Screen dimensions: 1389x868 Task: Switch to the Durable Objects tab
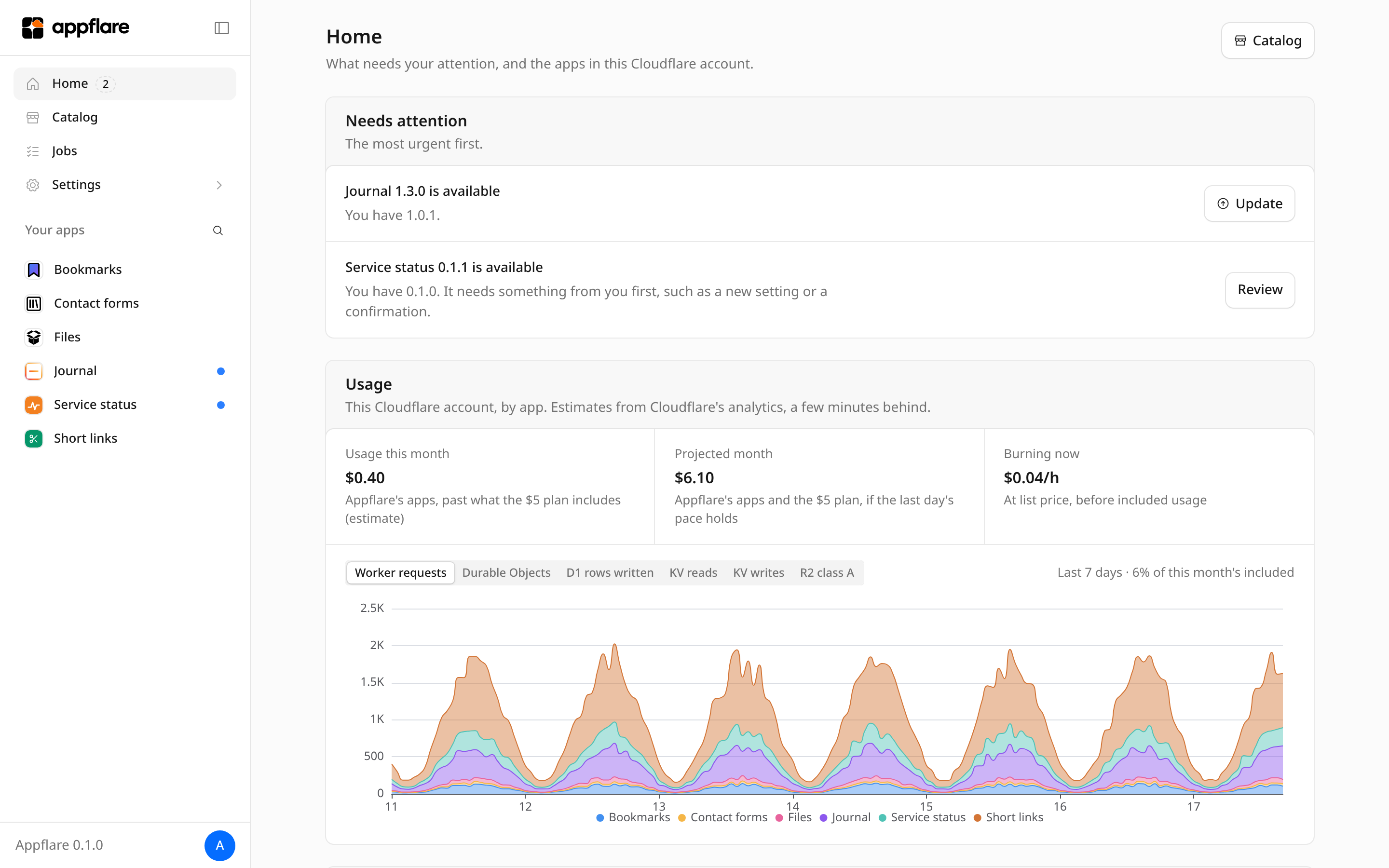click(x=506, y=572)
